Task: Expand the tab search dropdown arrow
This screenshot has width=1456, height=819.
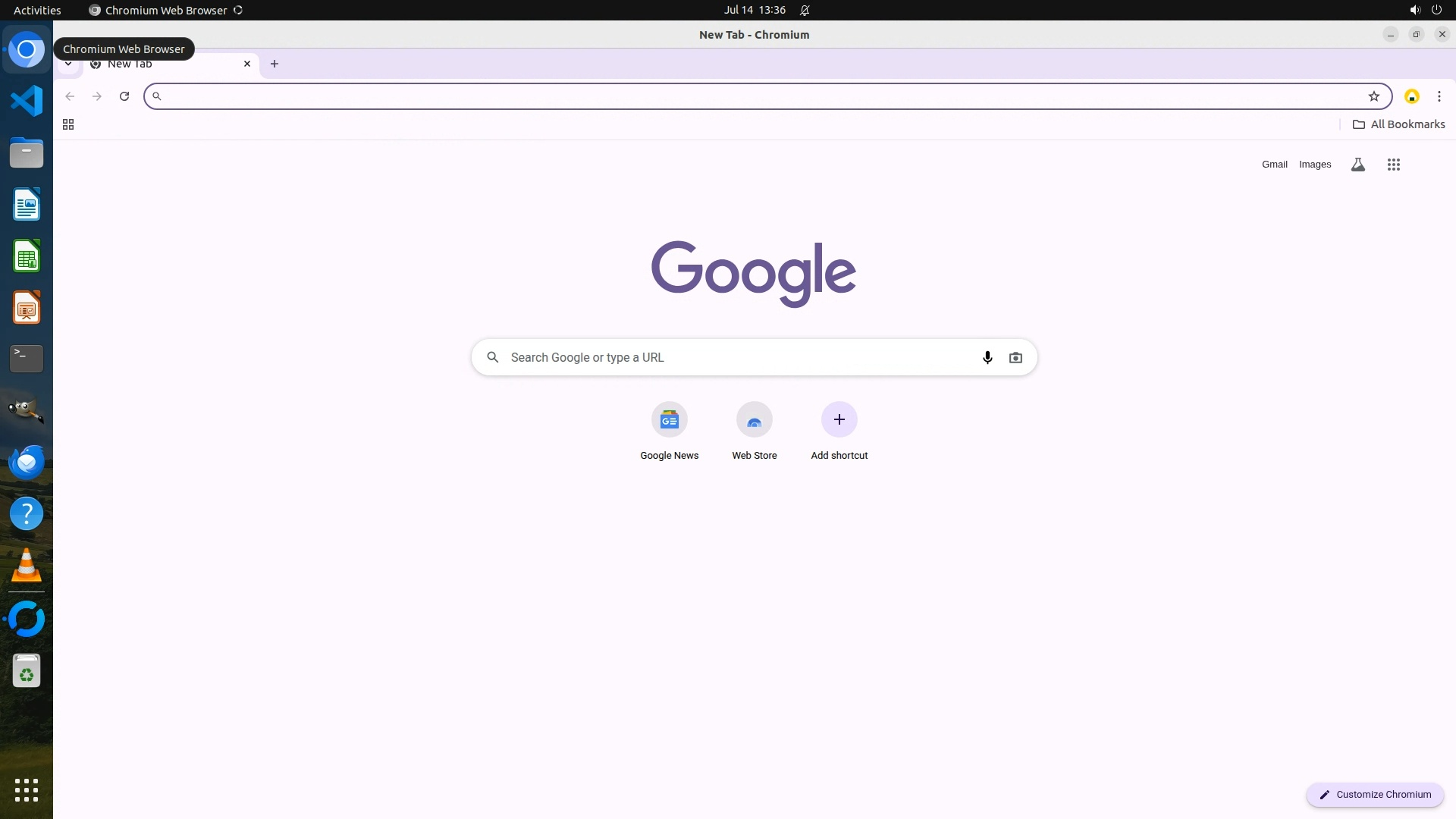Action: pos(68,64)
